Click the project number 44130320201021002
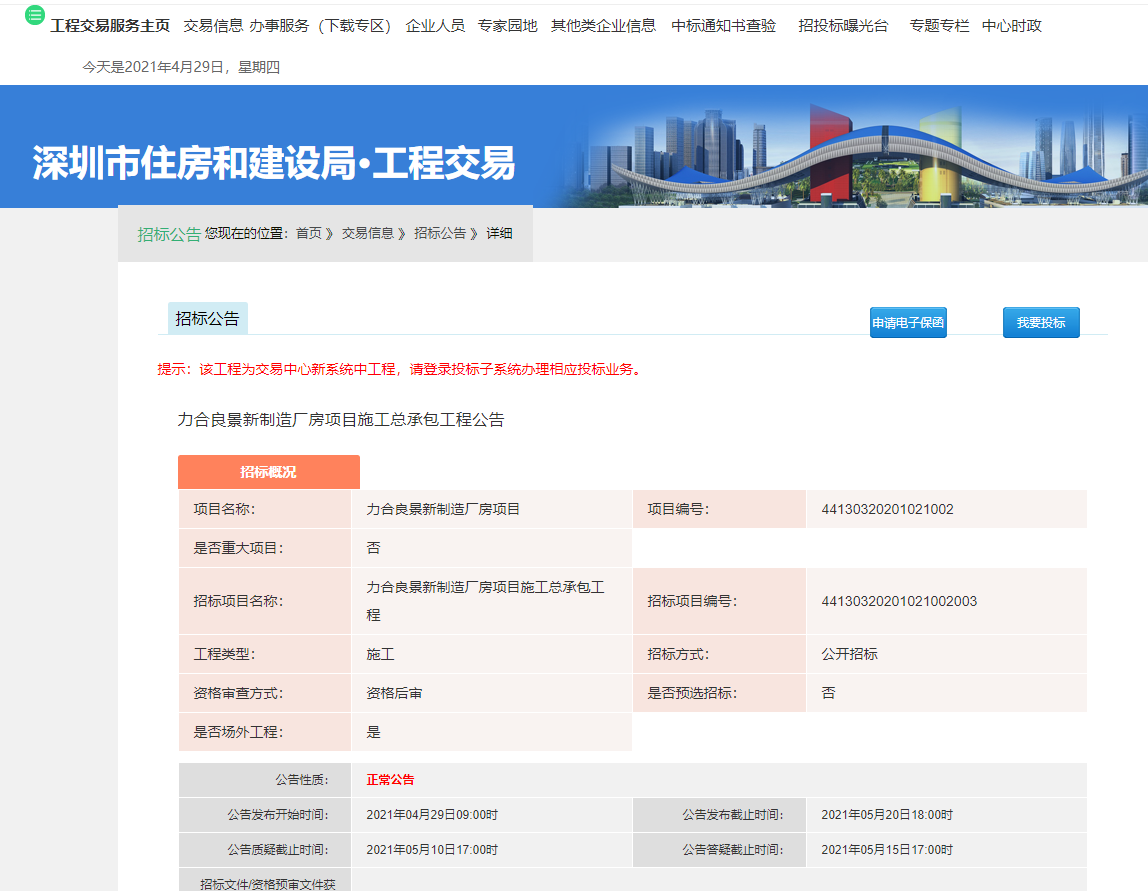 (x=887, y=509)
